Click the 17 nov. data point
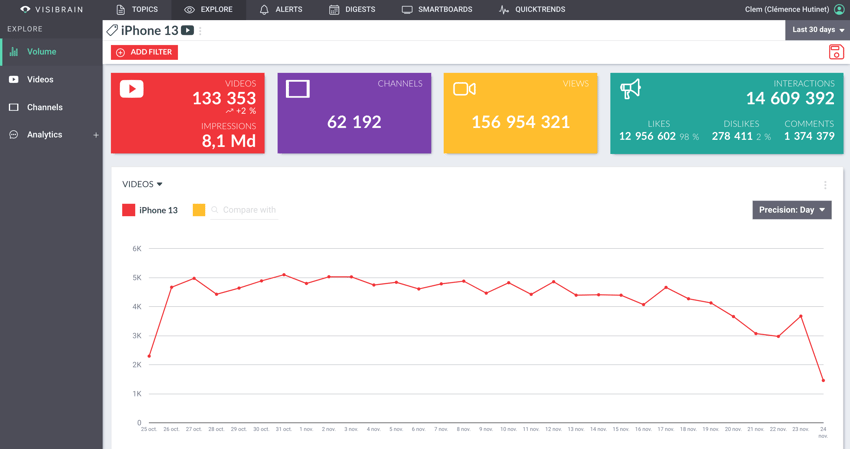This screenshot has height=449, width=850. point(666,287)
